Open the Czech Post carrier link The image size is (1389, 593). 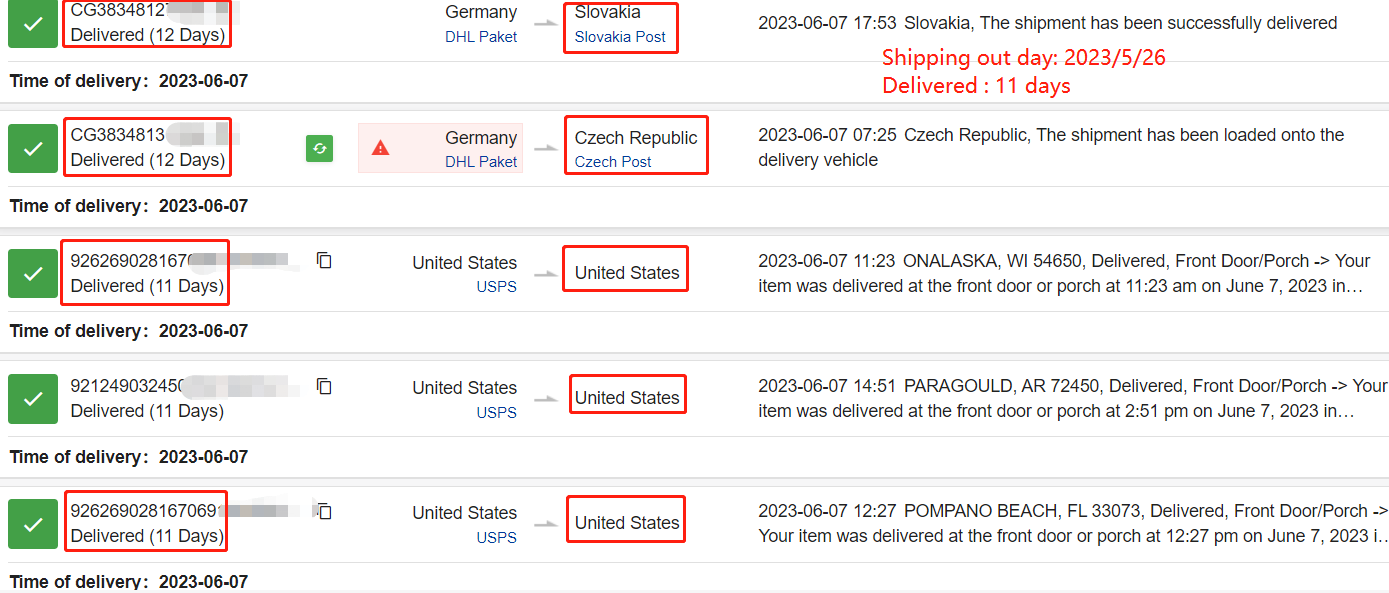(613, 162)
